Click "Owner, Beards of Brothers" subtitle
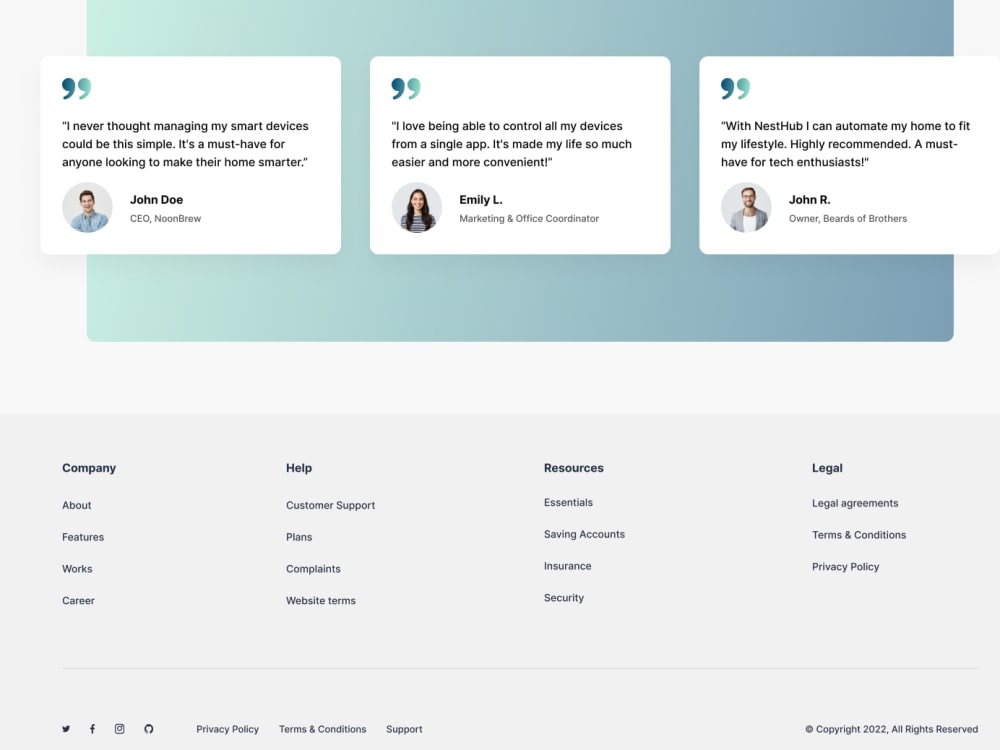The height and width of the screenshot is (750, 1000). click(x=848, y=219)
